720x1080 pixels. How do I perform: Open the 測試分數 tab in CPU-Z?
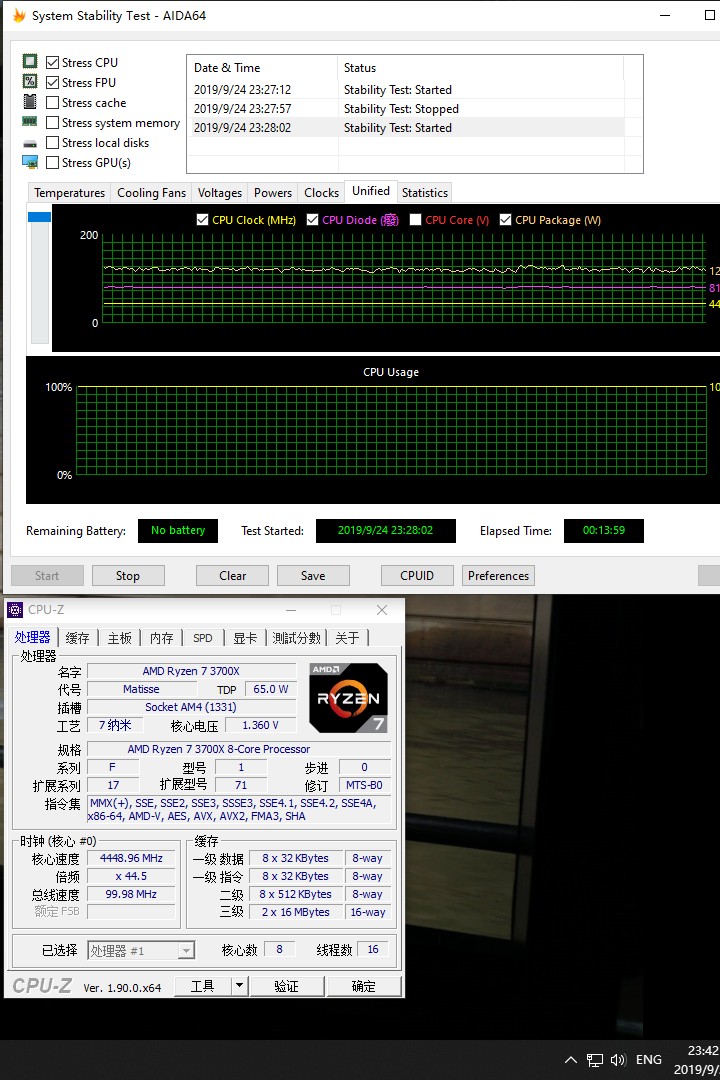[296, 638]
